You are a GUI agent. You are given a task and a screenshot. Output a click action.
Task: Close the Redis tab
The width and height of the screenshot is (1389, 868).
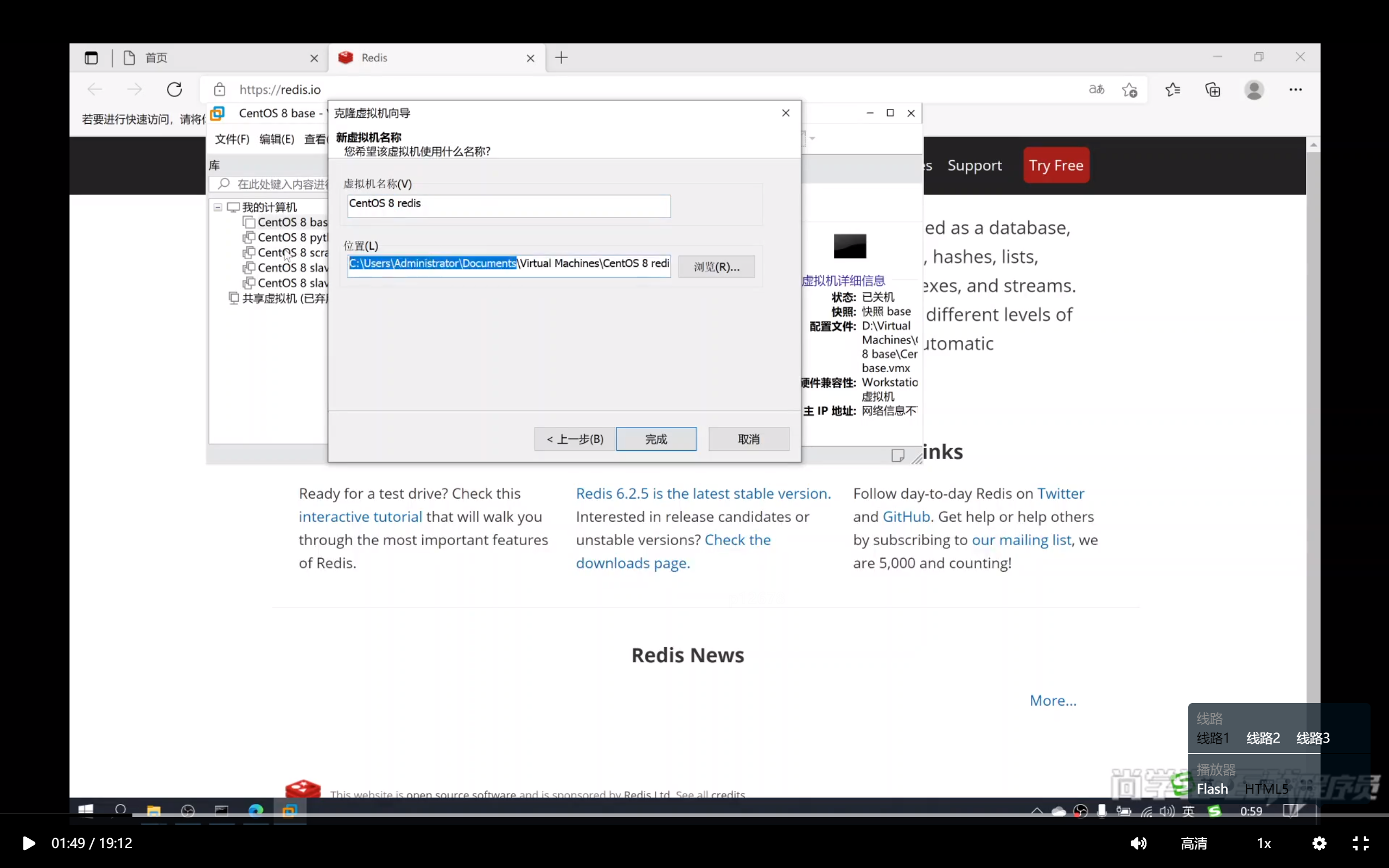click(x=530, y=59)
